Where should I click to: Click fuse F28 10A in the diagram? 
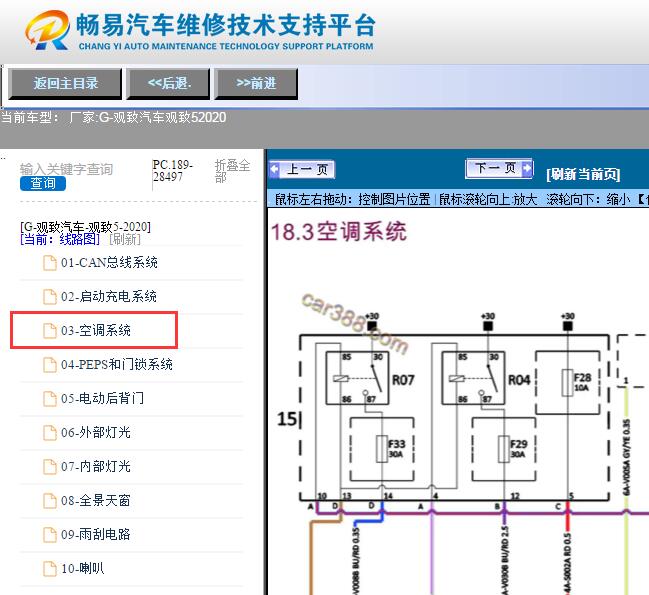(568, 382)
